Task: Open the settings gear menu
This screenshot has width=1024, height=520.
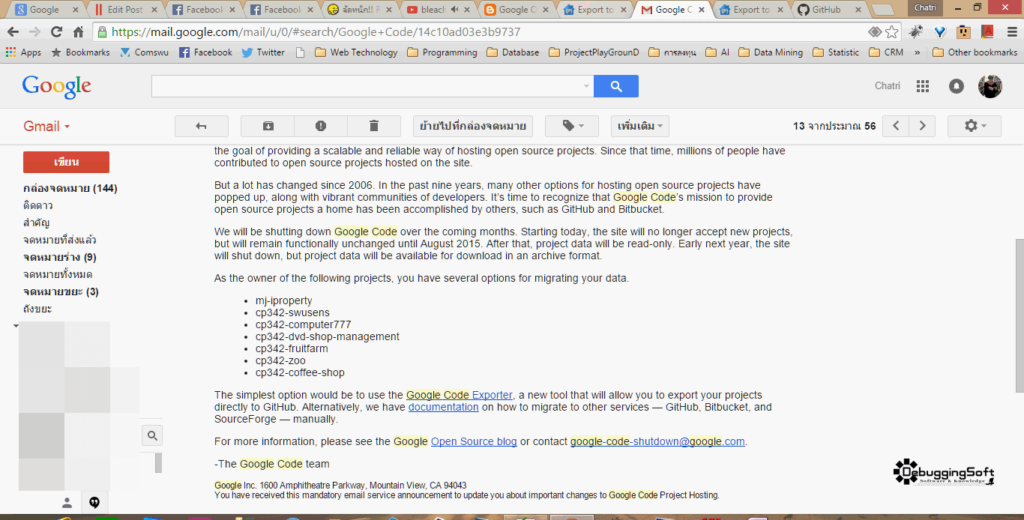Action: (x=974, y=126)
